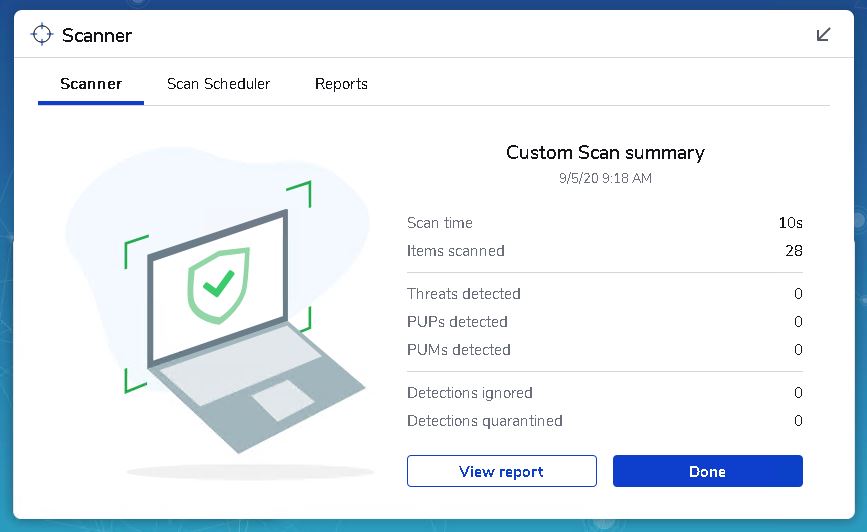Image resolution: width=867 pixels, height=532 pixels.
Task: Click the Scanner title text in header
Action: tap(97, 35)
